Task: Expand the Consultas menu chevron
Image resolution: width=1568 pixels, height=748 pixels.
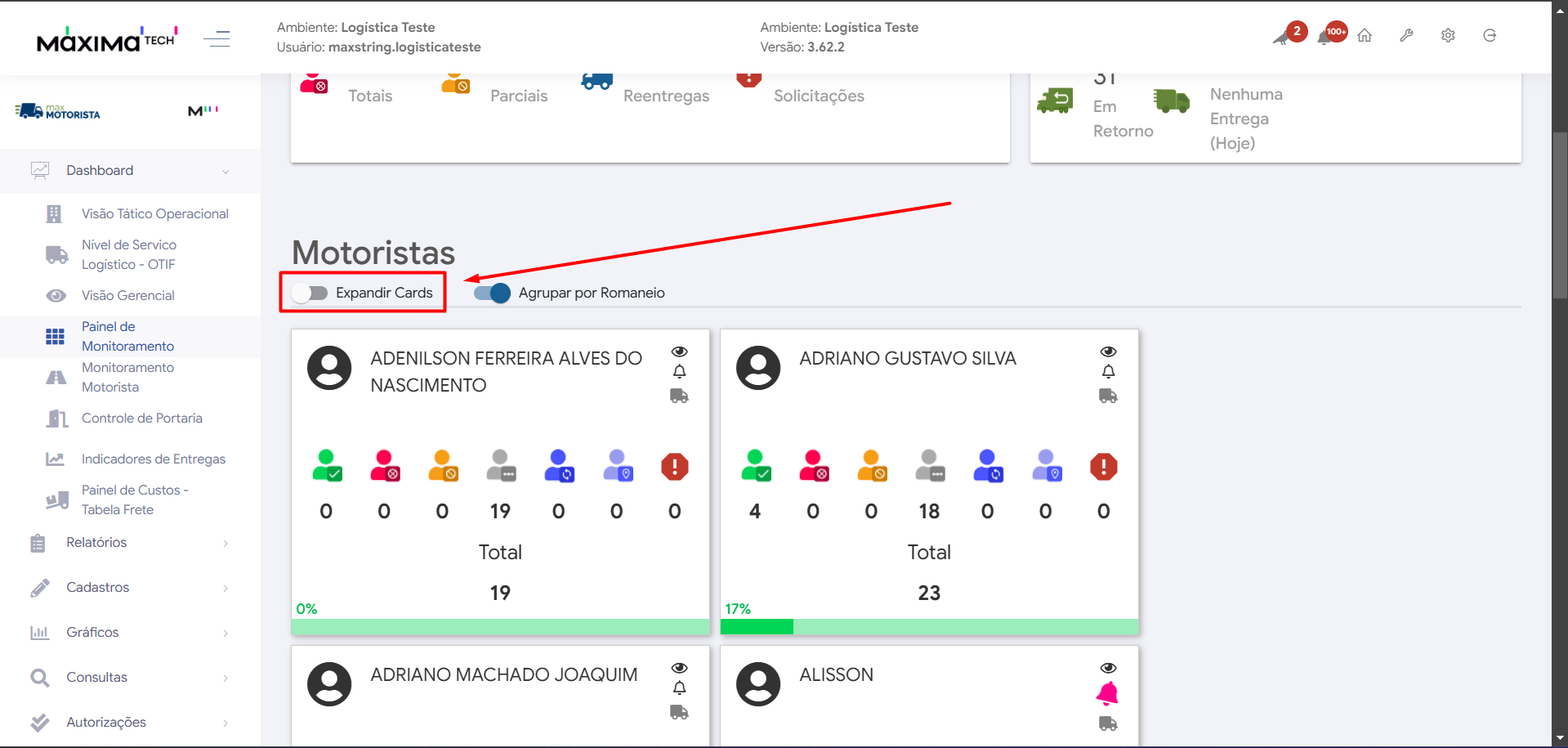Action: (x=226, y=679)
